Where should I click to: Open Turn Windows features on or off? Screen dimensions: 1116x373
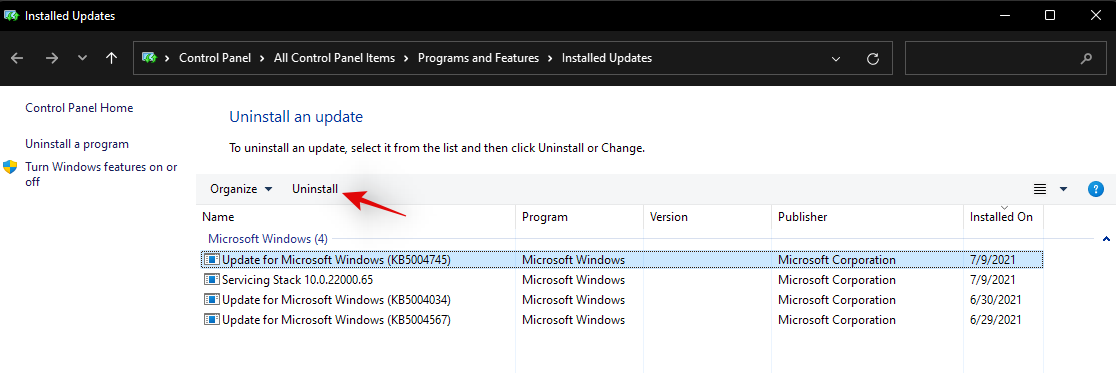(x=101, y=174)
